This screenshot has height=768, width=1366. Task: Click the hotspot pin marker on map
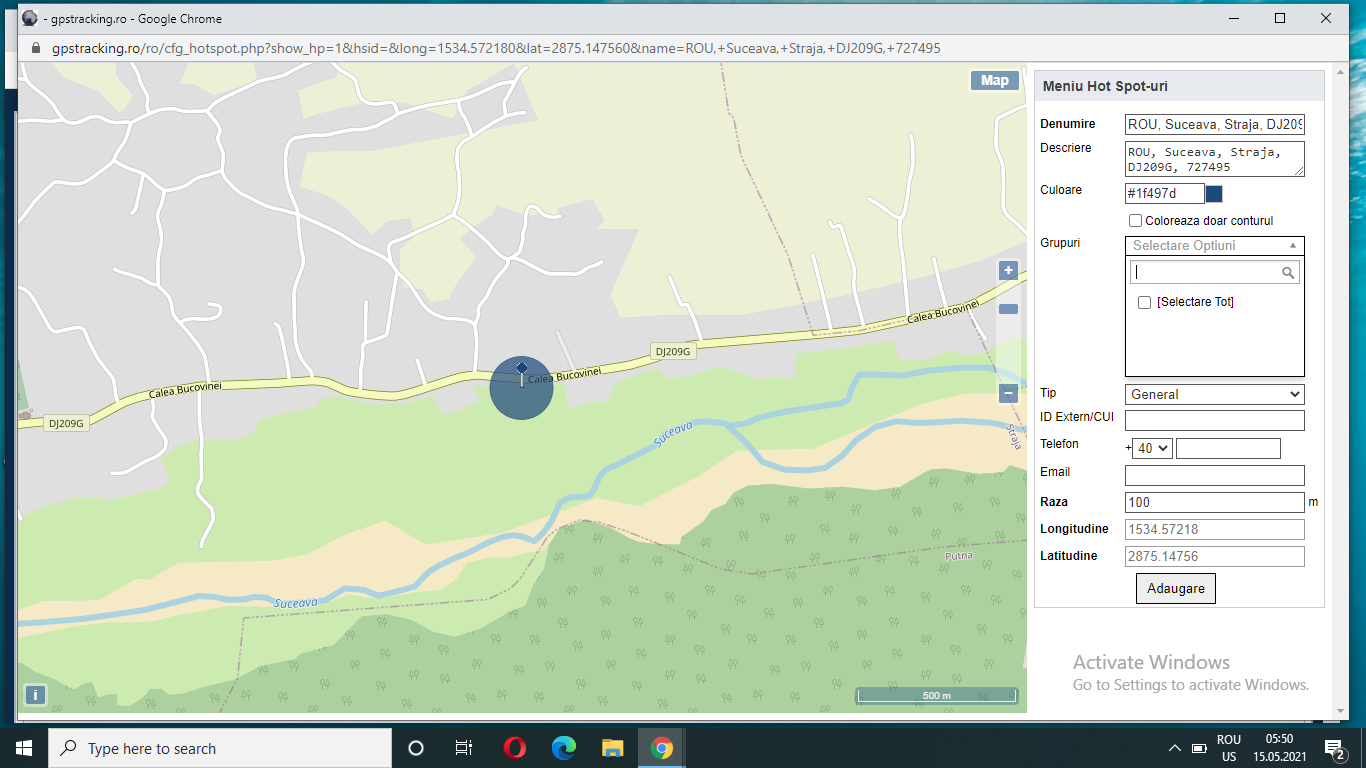[x=522, y=374]
